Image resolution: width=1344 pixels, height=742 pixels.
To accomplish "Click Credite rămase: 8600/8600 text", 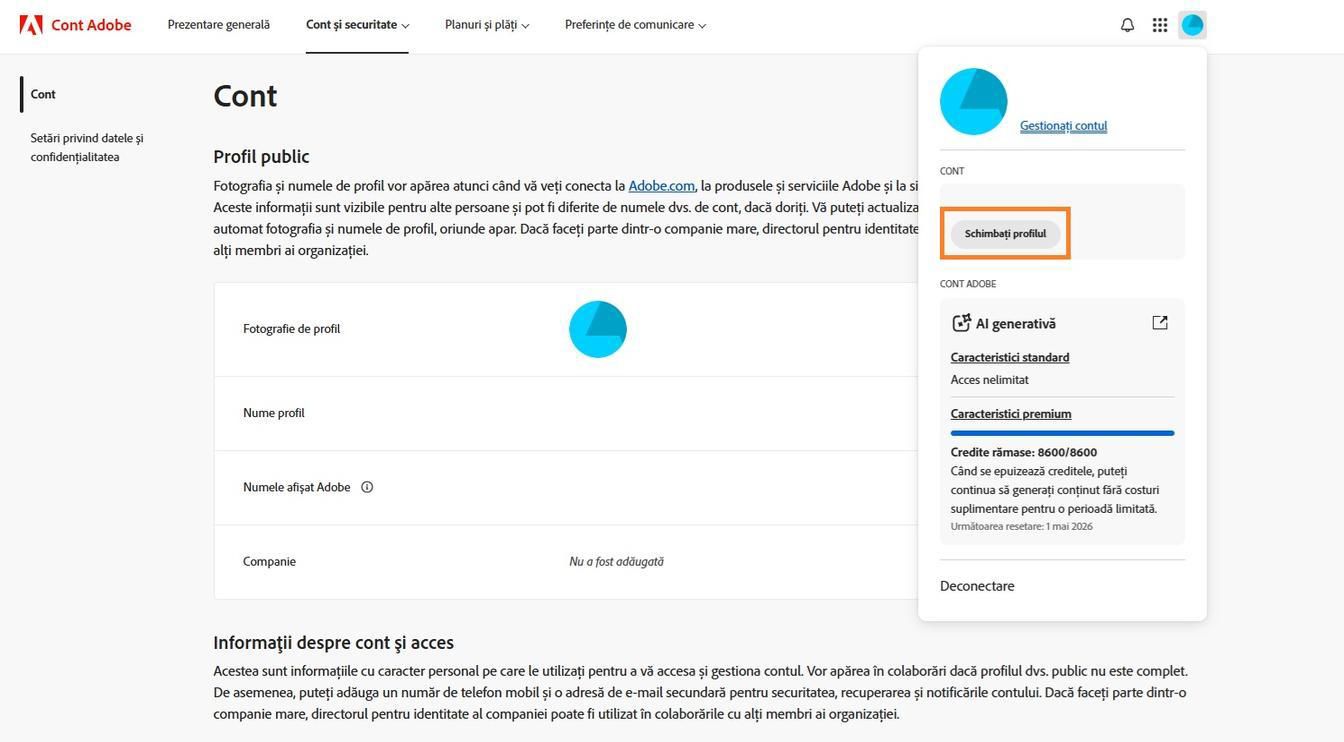I will pyautogui.click(x=1024, y=452).
